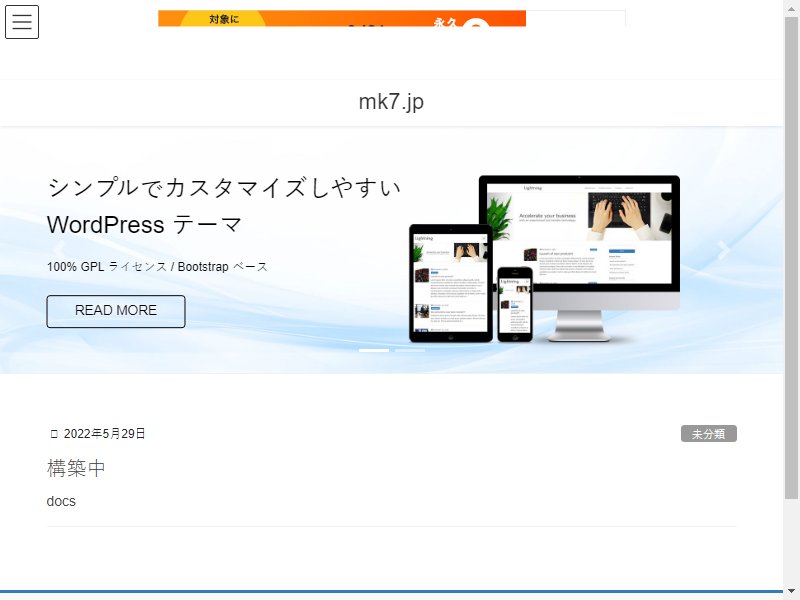Select the second carousel indicator
The height and width of the screenshot is (600, 800).
(410, 351)
